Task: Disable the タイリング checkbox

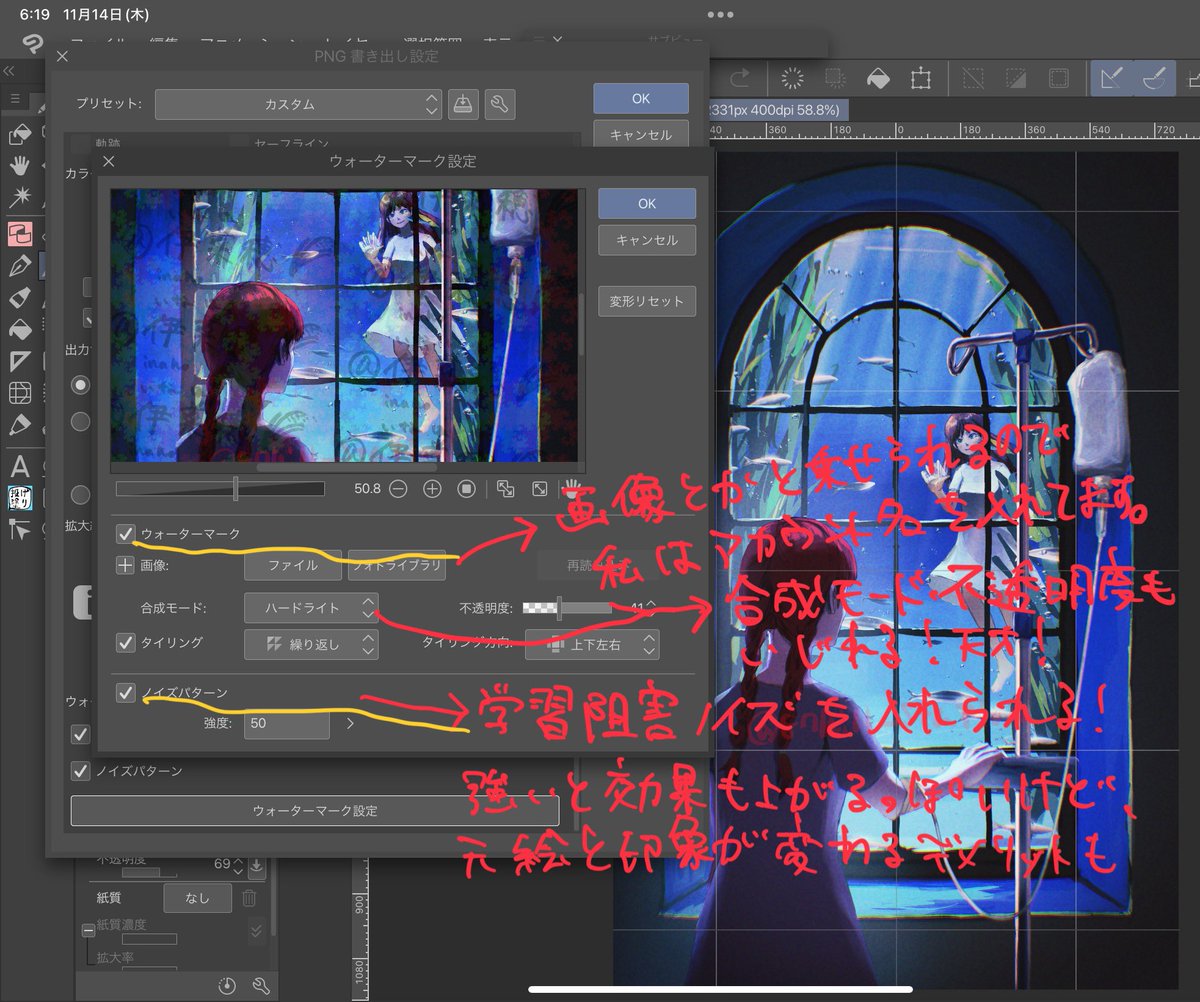Action: coord(126,644)
